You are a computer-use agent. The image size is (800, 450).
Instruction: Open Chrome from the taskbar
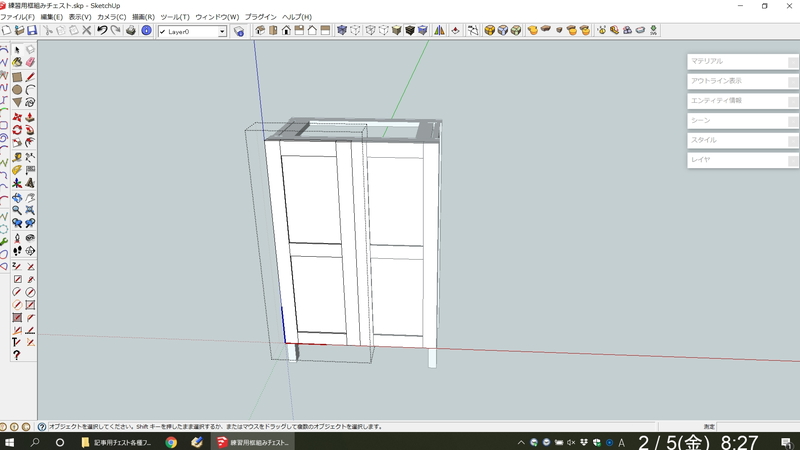coord(171,442)
